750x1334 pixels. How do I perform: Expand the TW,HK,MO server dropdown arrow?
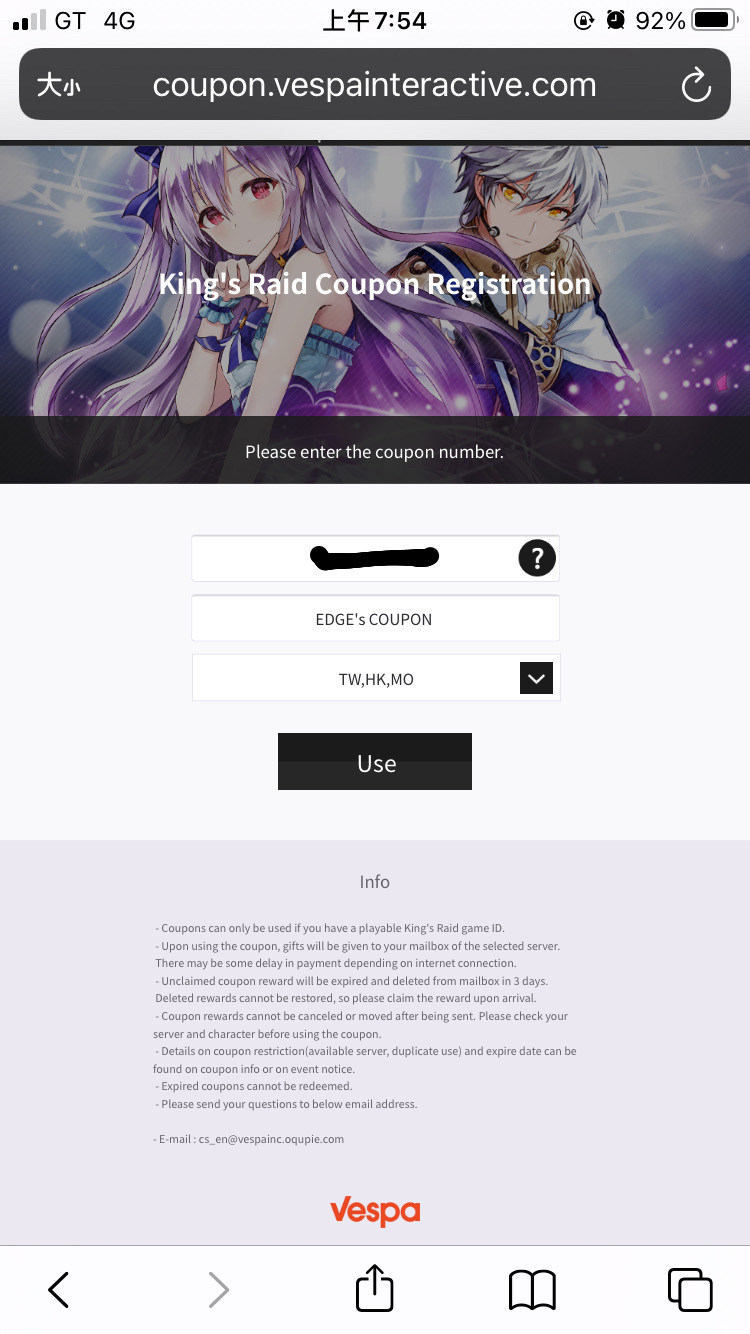tap(537, 678)
